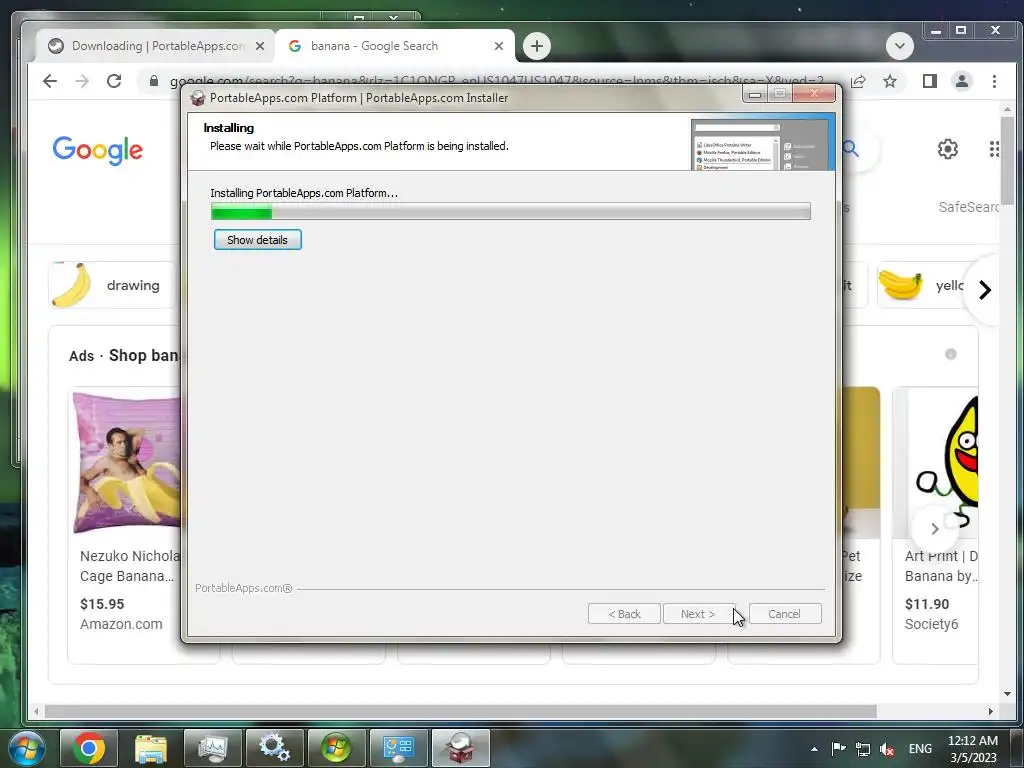Open the Windows Start menu
The width and height of the screenshot is (1024, 768).
(26, 748)
